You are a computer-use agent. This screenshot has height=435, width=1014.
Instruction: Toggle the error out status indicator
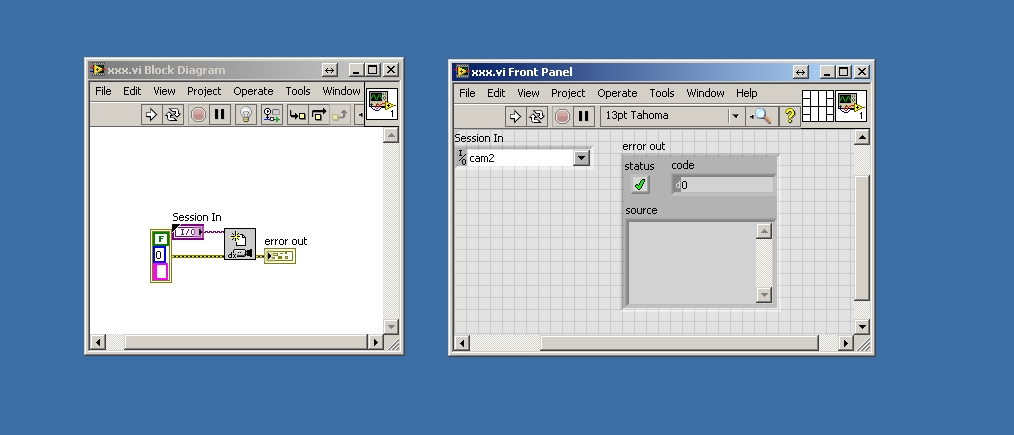coord(640,185)
